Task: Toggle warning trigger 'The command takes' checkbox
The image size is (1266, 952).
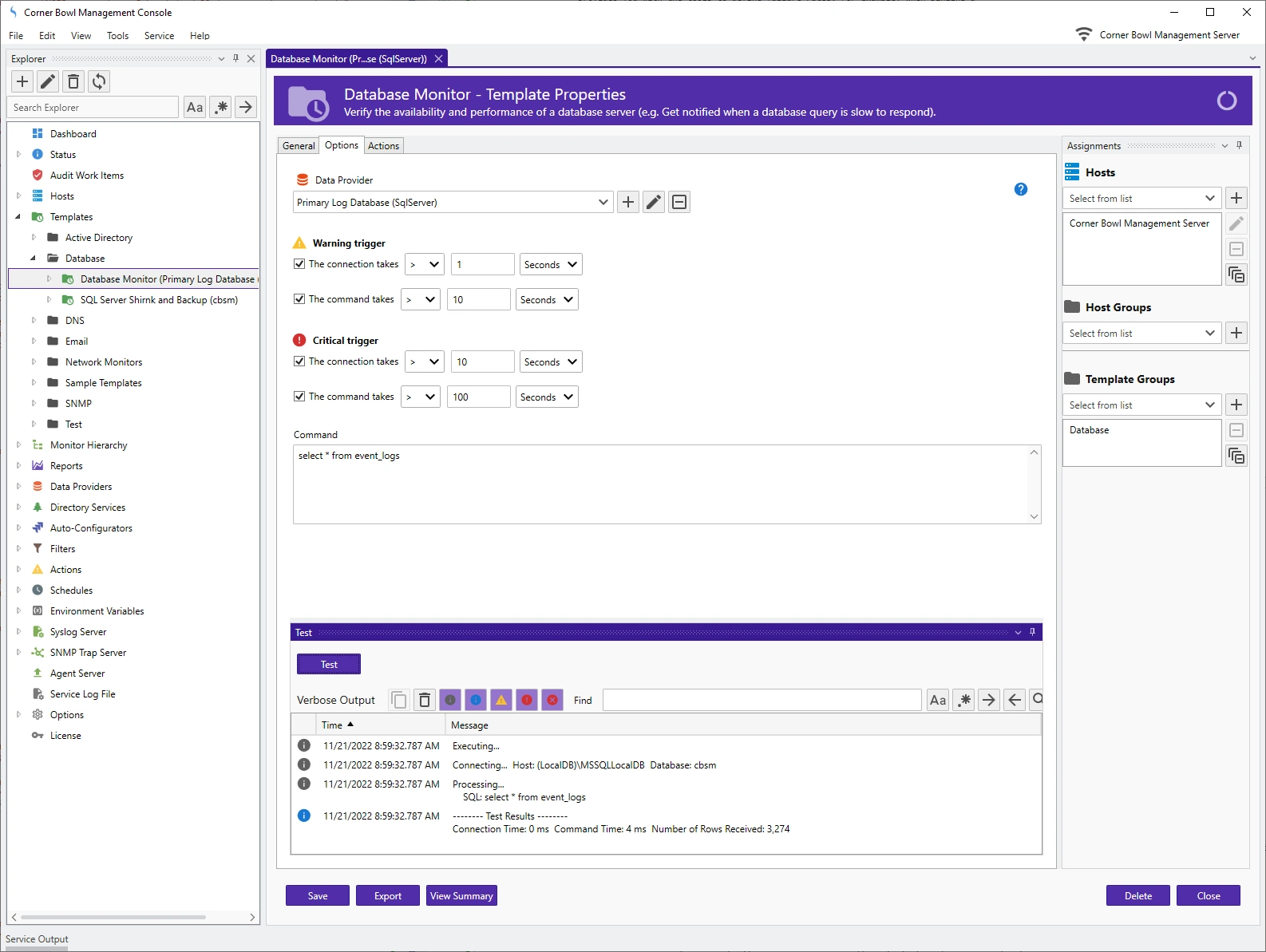Action: click(299, 299)
